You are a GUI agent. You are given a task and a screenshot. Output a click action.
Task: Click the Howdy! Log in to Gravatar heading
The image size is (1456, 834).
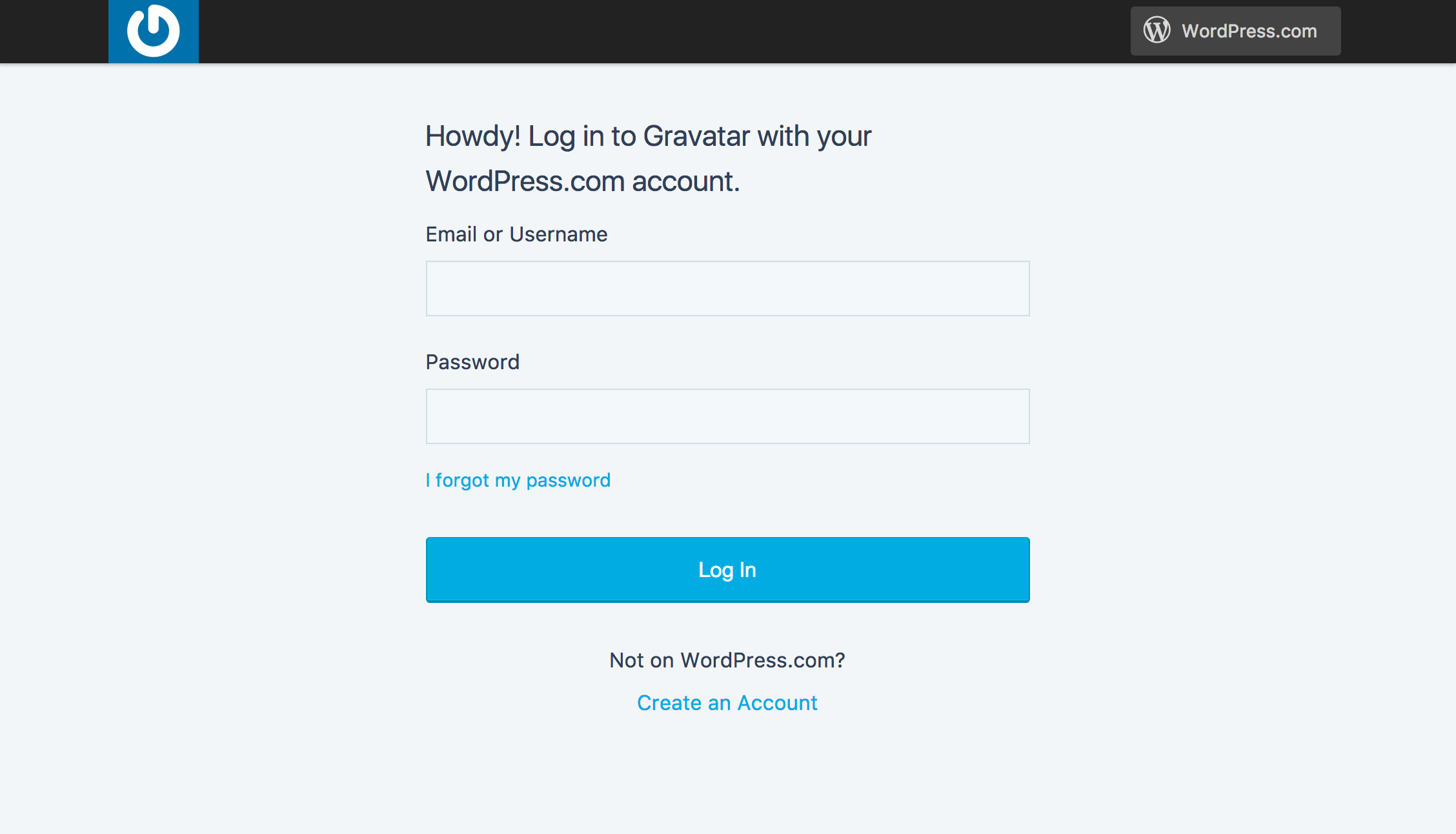(x=648, y=159)
